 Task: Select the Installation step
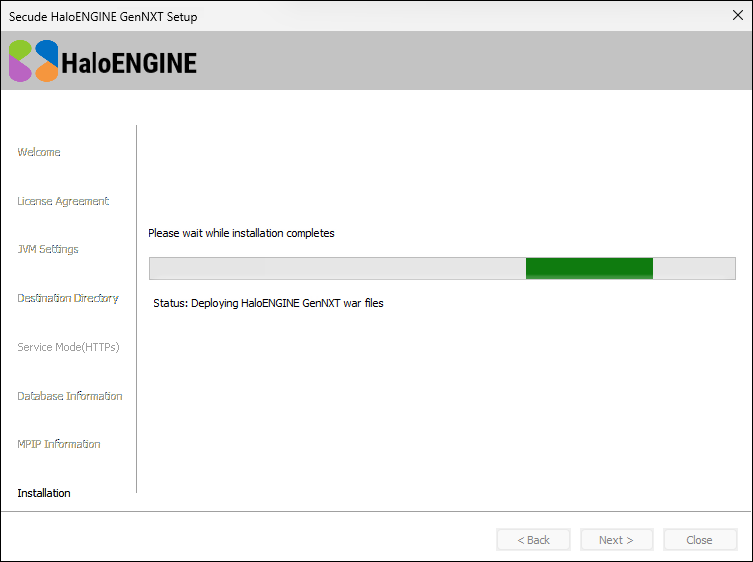point(44,493)
